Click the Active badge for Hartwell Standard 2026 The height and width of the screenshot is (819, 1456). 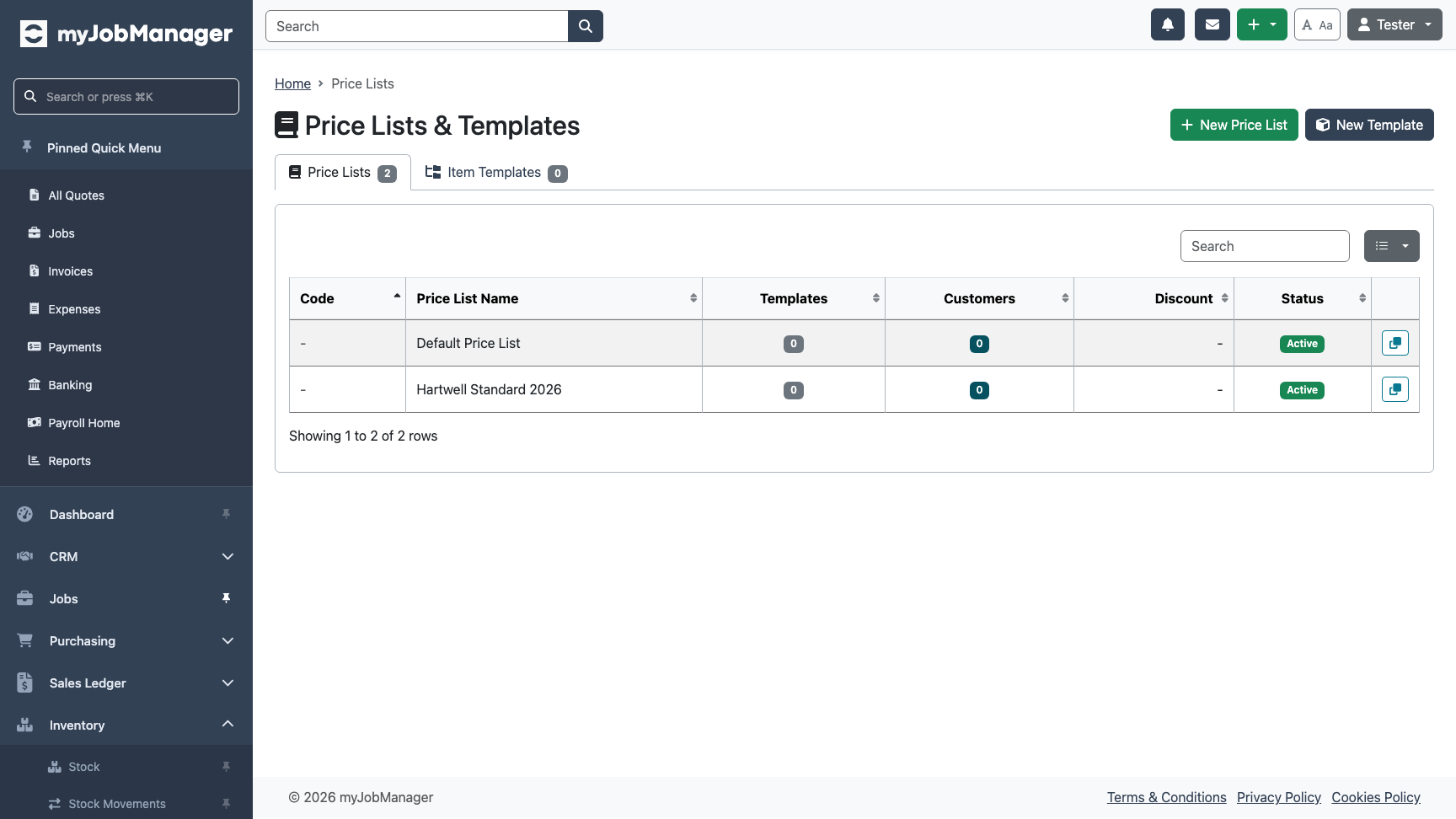(1302, 390)
